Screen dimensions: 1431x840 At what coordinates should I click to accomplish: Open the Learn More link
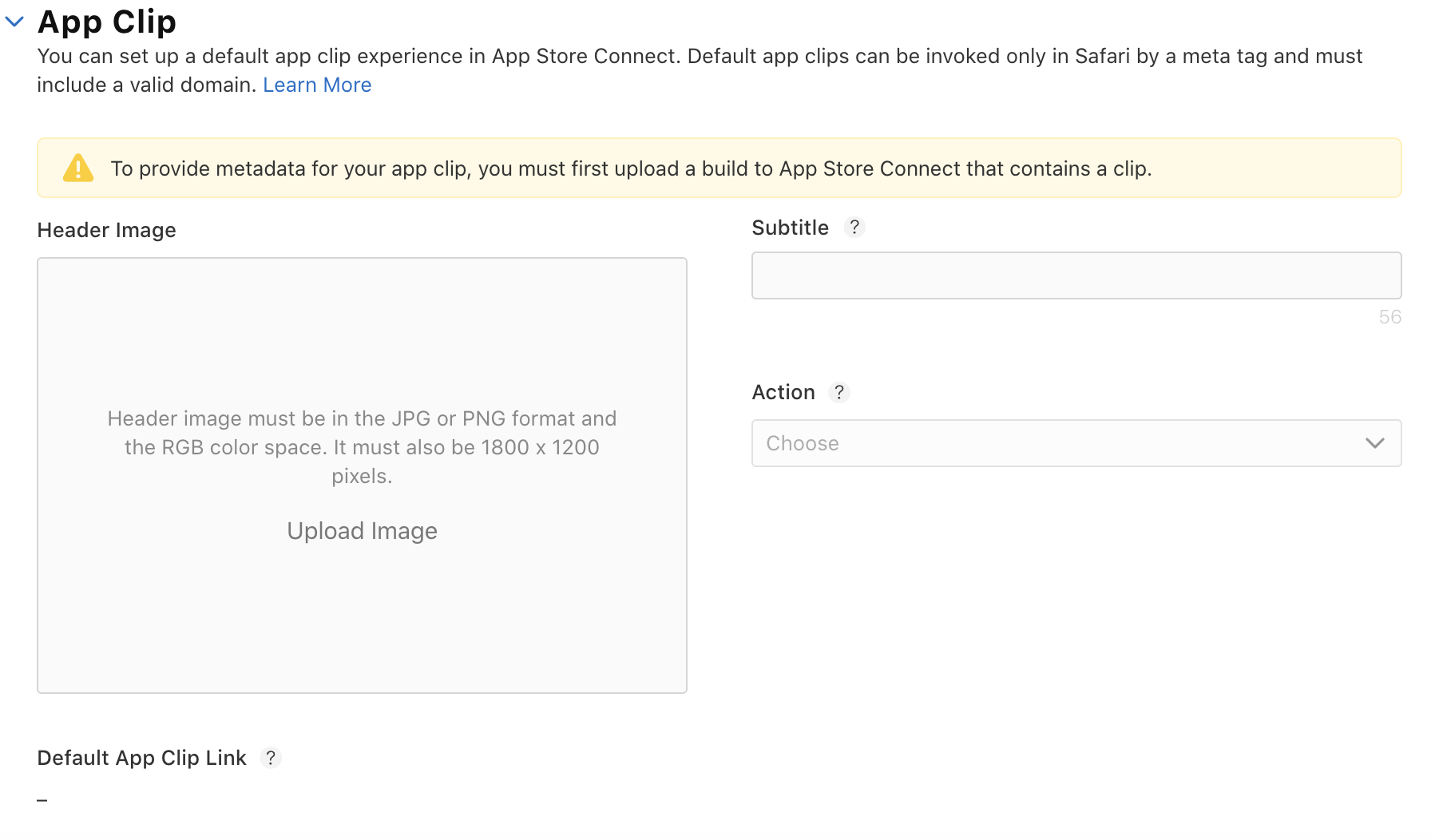(x=317, y=85)
